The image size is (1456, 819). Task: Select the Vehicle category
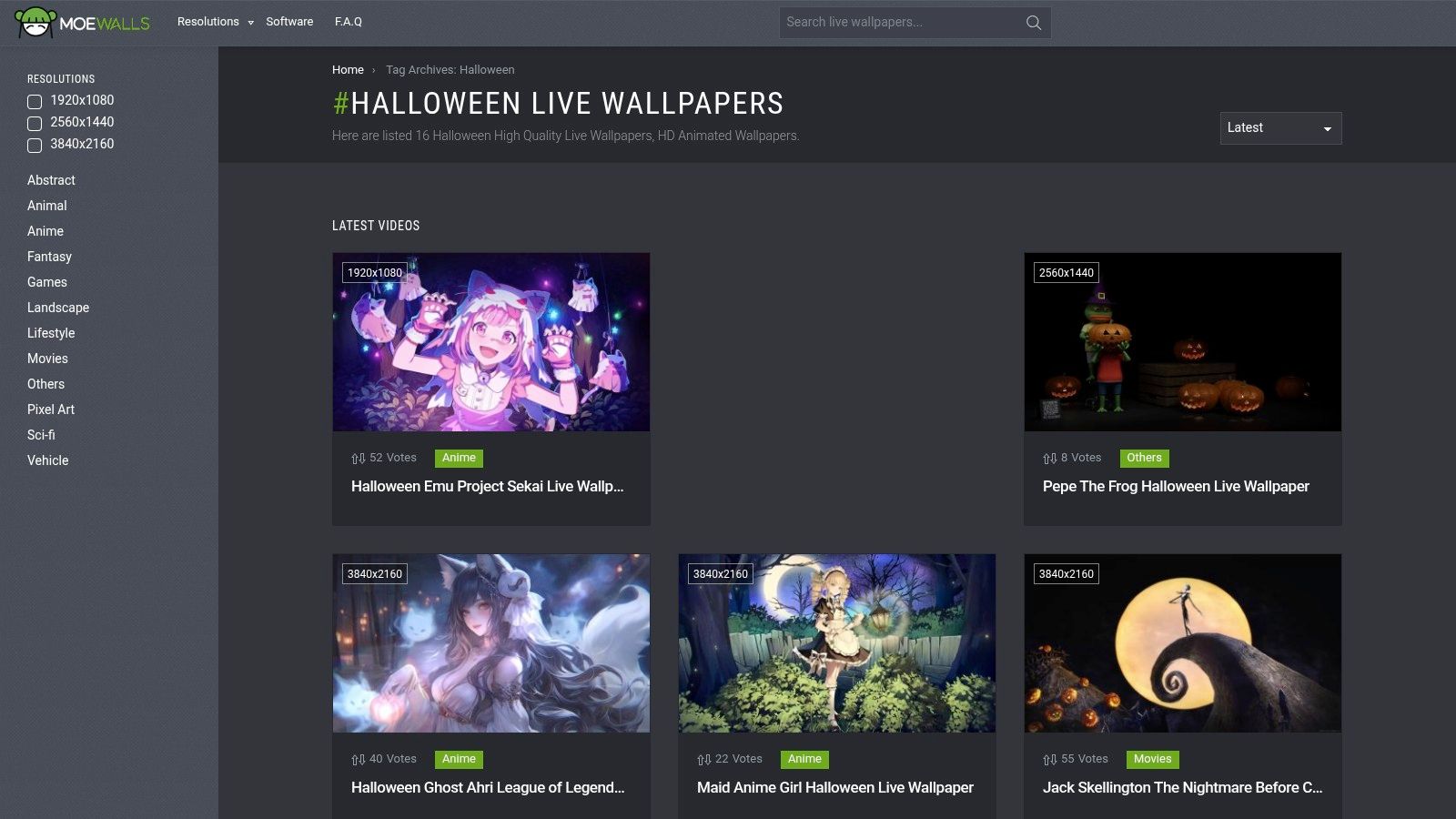pyautogui.click(x=47, y=460)
